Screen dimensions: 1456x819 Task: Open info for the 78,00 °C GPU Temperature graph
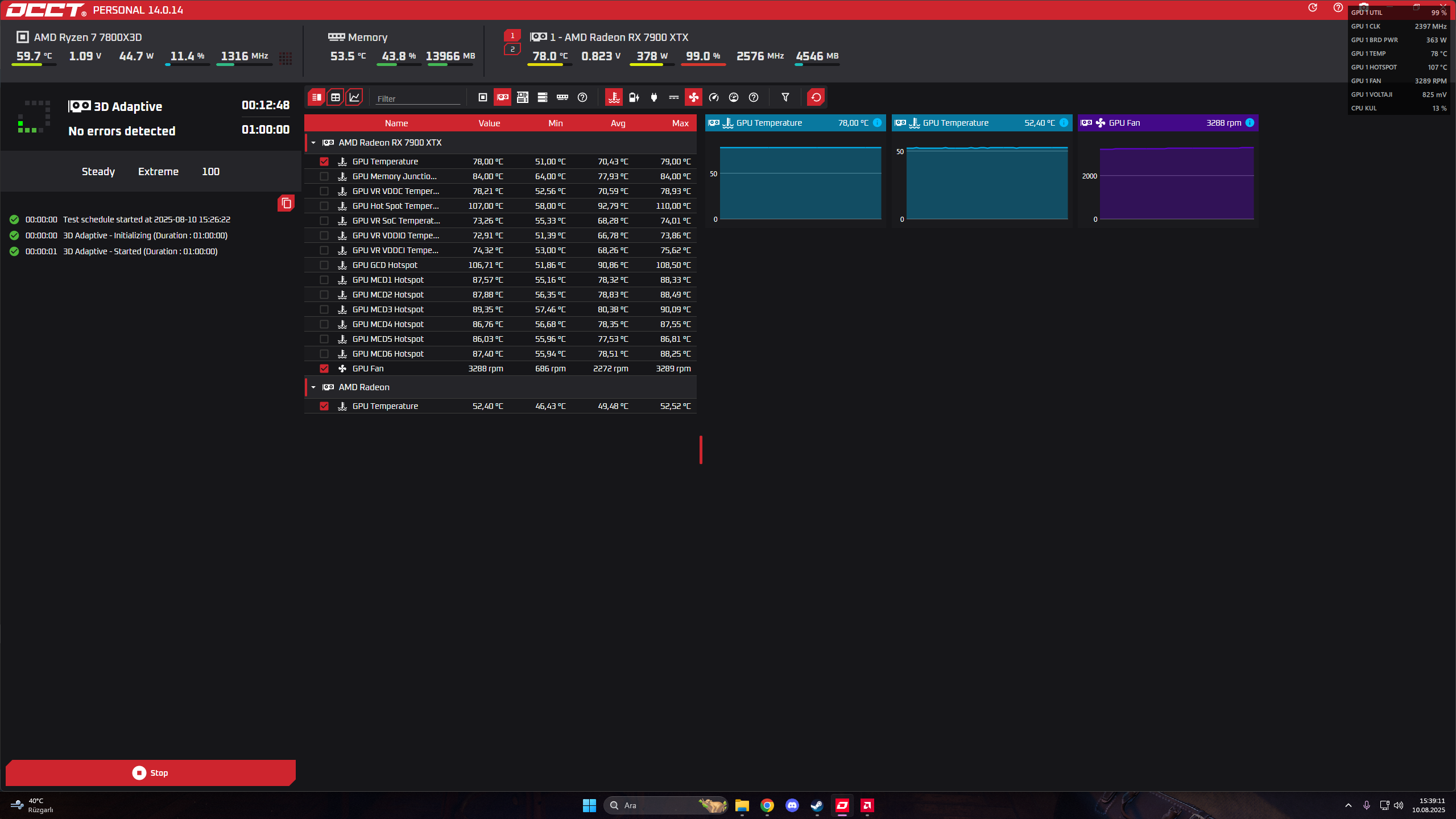[x=877, y=123]
